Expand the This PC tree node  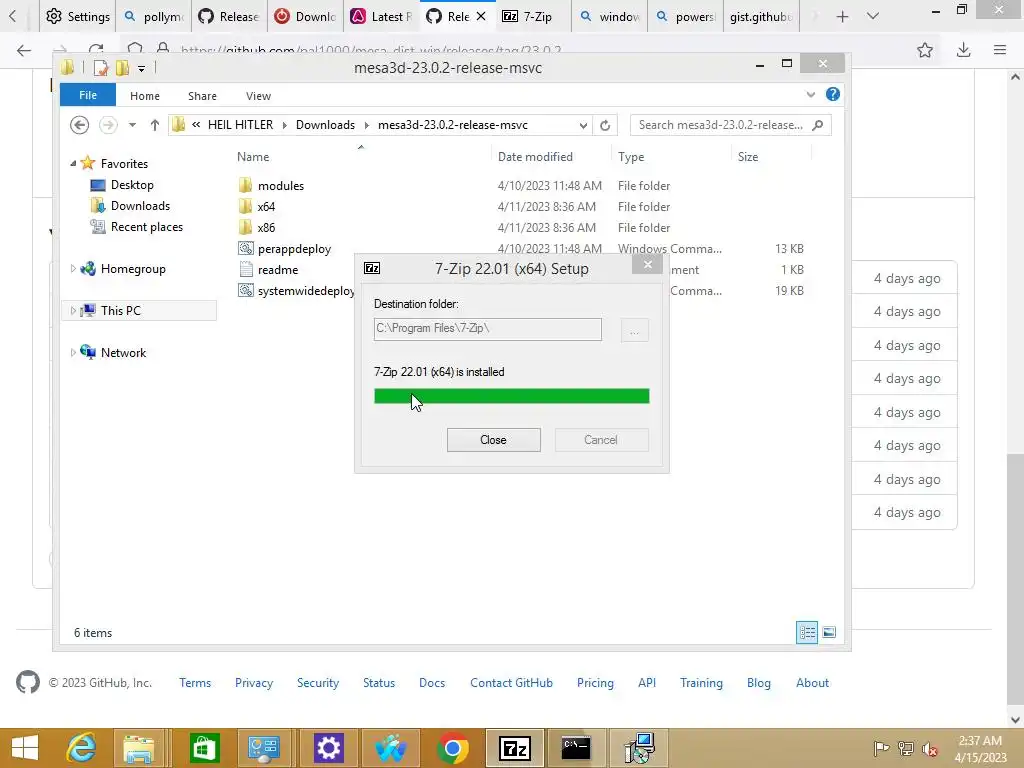(73, 311)
